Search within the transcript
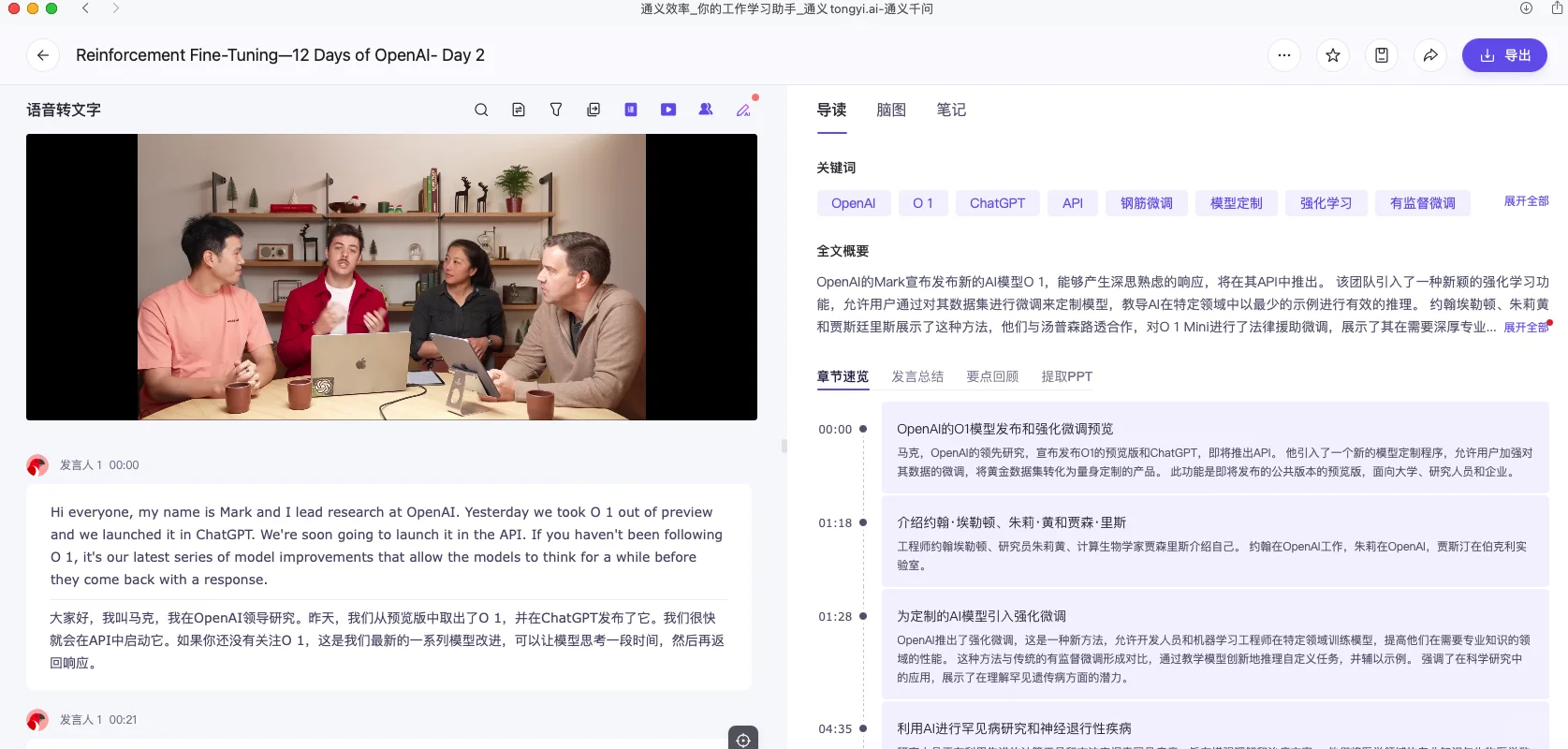 coord(481,110)
